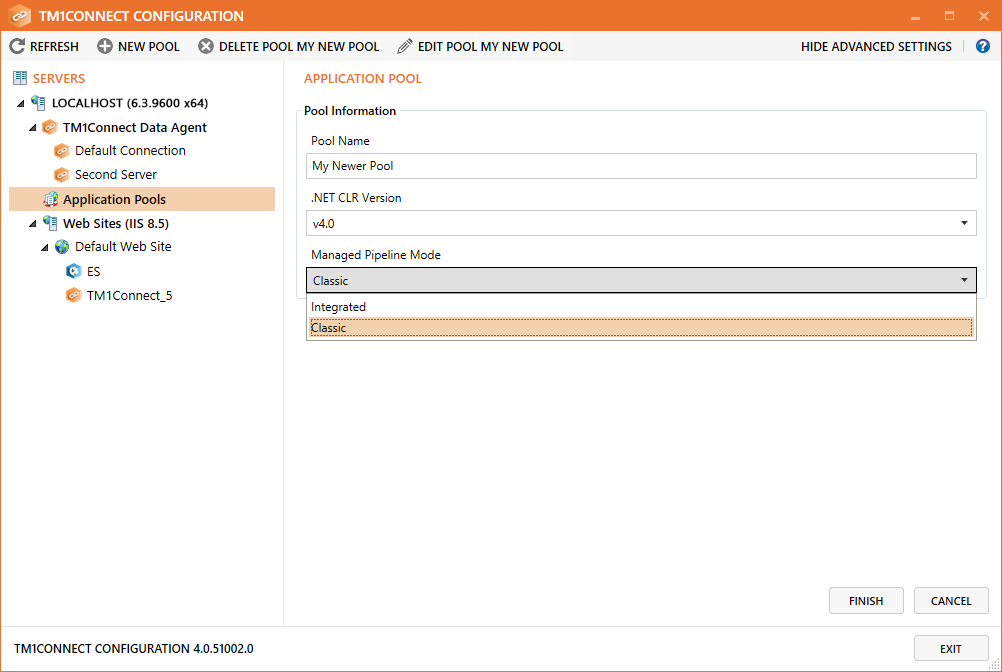
Task: Click the Servers grid icon
Action: click(x=20, y=78)
